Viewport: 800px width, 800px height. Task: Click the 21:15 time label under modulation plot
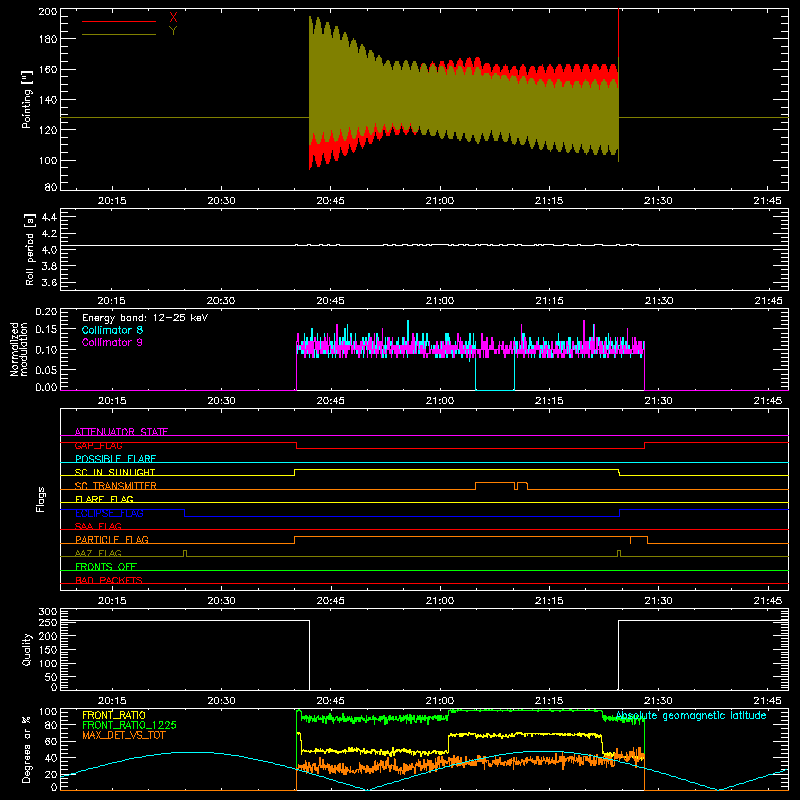point(549,401)
